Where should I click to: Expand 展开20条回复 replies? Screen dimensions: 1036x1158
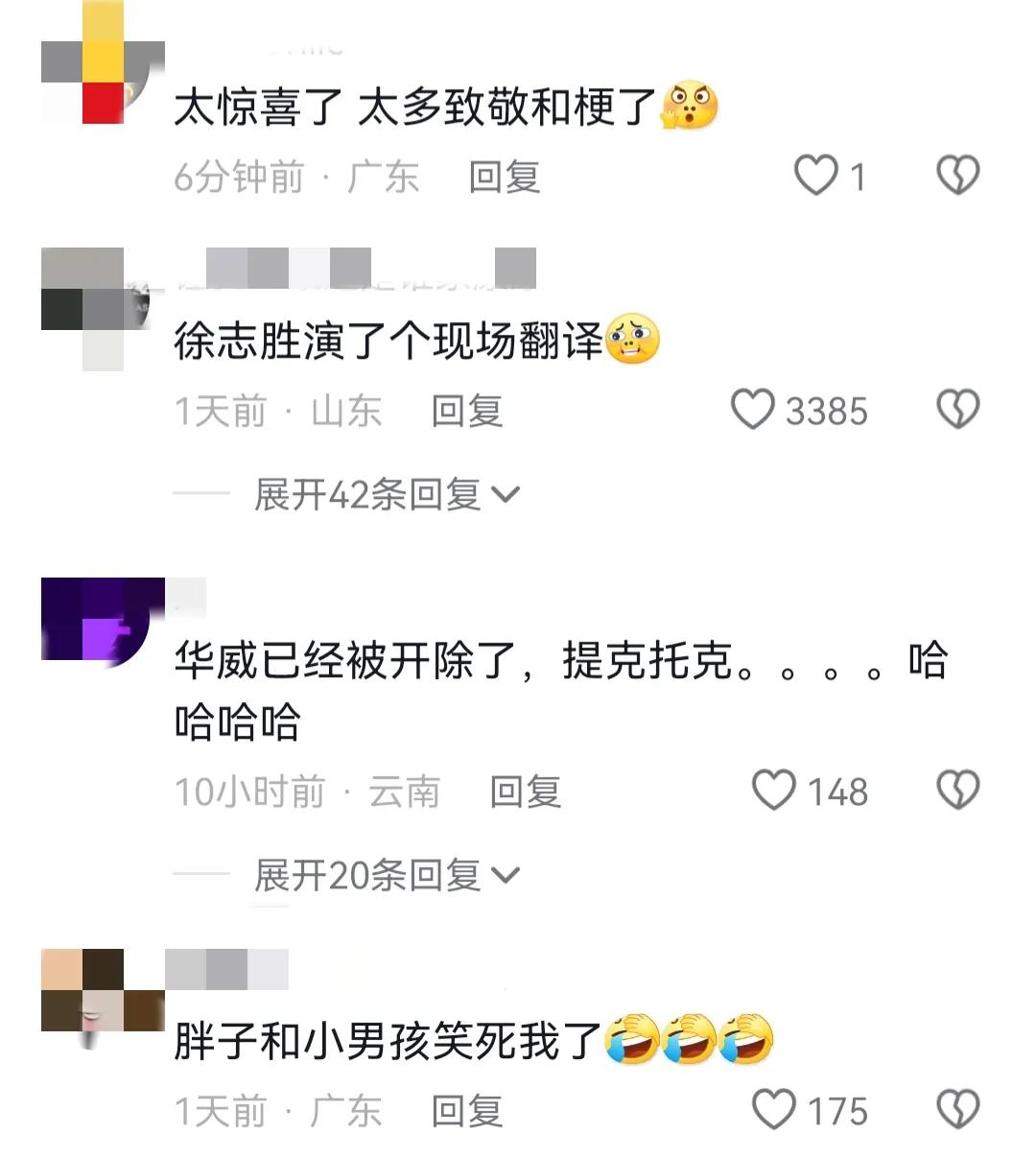point(387,875)
